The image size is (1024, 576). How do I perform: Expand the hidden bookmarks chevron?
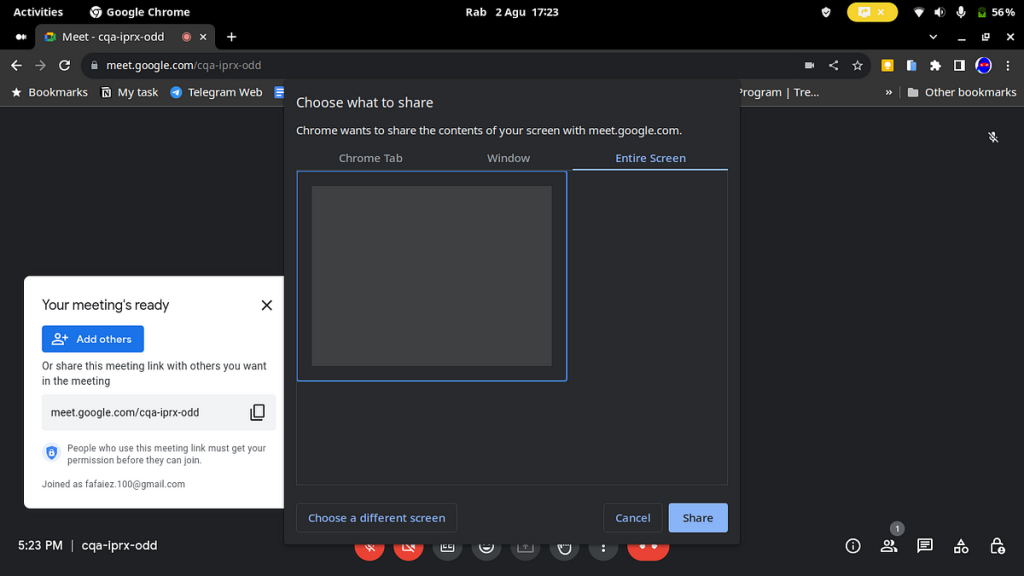coord(888,93)
